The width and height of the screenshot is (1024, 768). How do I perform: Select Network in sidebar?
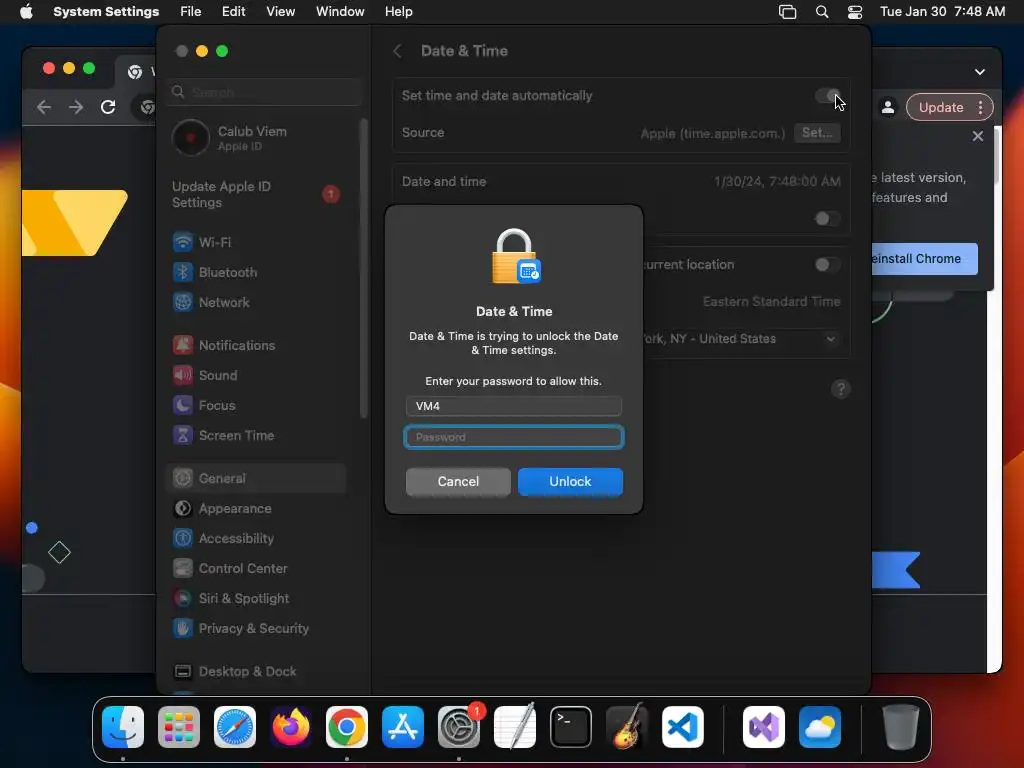point(258,302)
